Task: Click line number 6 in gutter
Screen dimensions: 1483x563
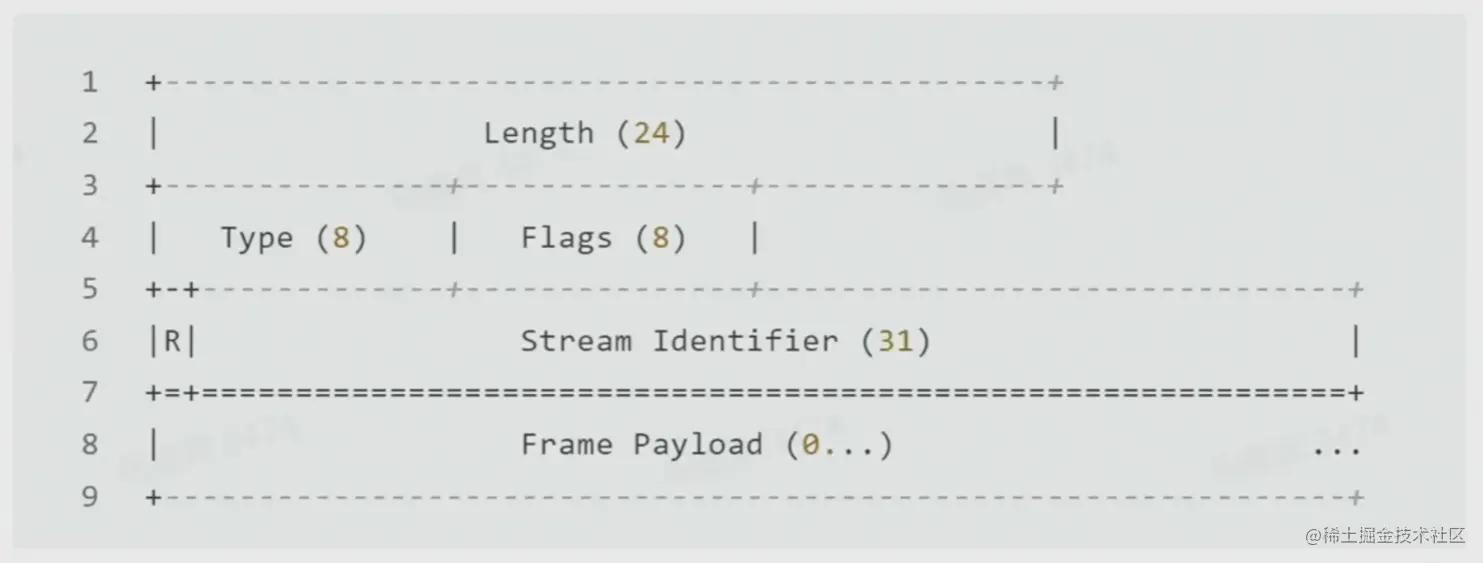Action: [x=90, y=342]
